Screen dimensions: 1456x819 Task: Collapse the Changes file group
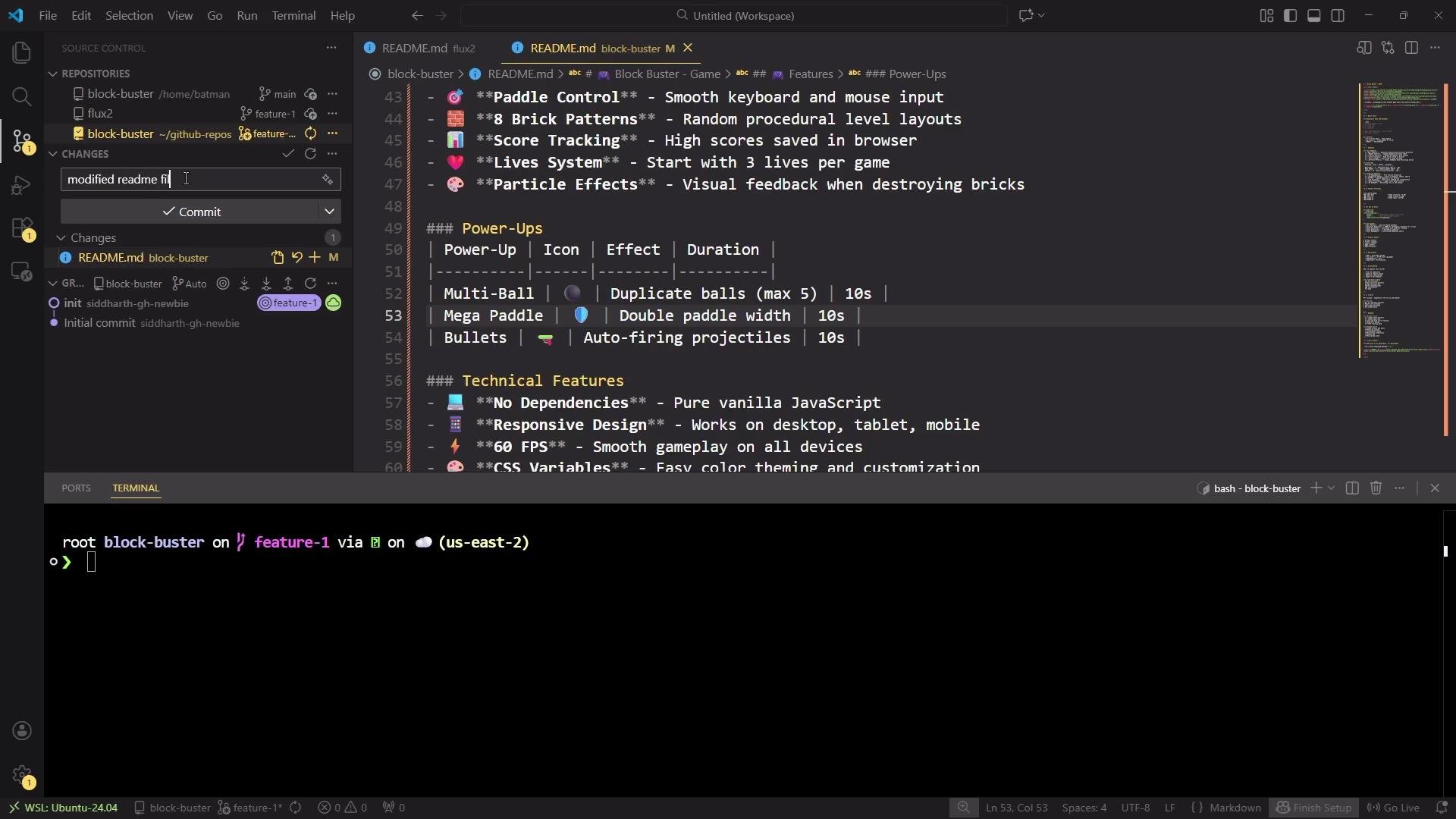[61, 238]
